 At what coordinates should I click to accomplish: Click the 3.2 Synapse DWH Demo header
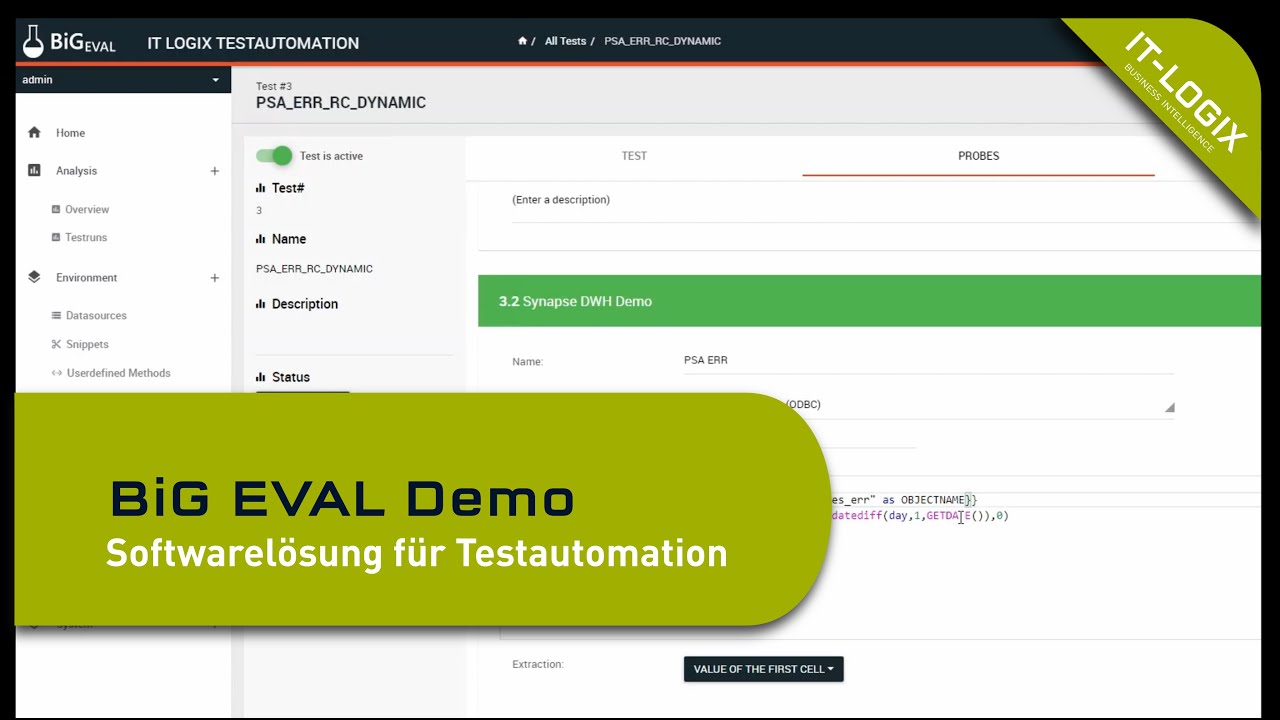[x=869, y=301]
